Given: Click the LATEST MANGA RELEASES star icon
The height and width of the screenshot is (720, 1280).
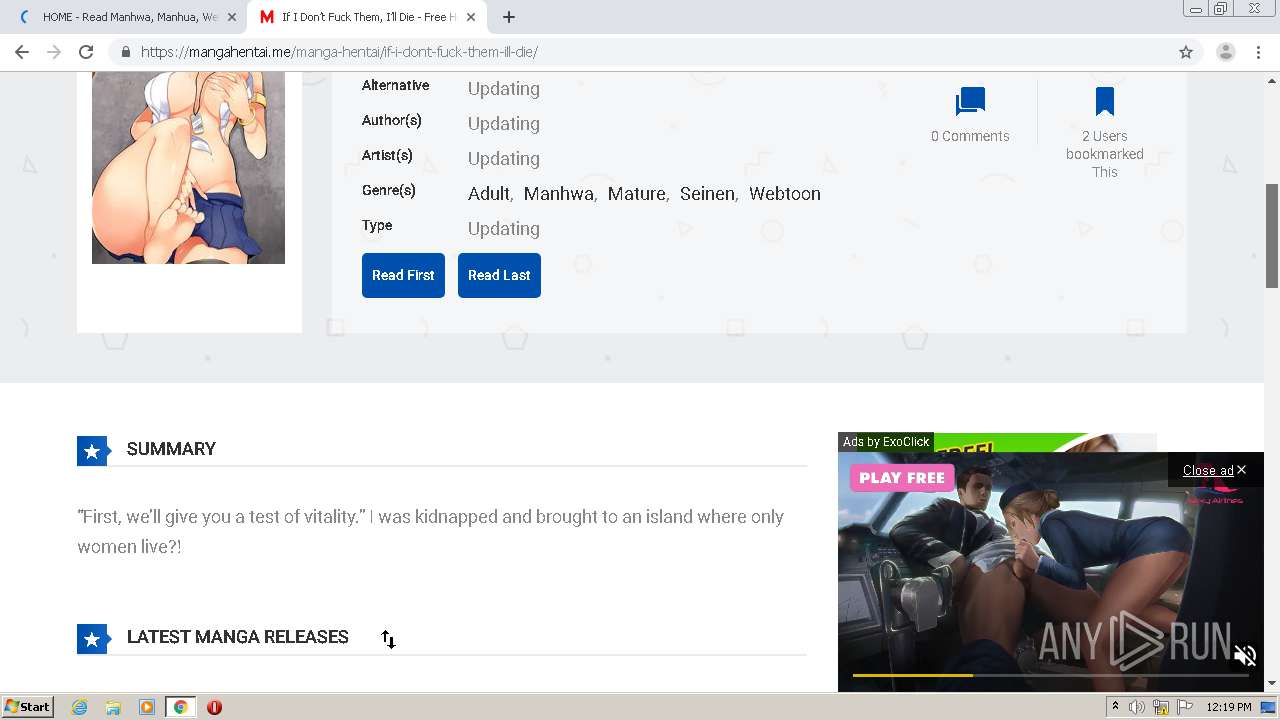Looking at the screenshot, I should [x=92, y=639].
